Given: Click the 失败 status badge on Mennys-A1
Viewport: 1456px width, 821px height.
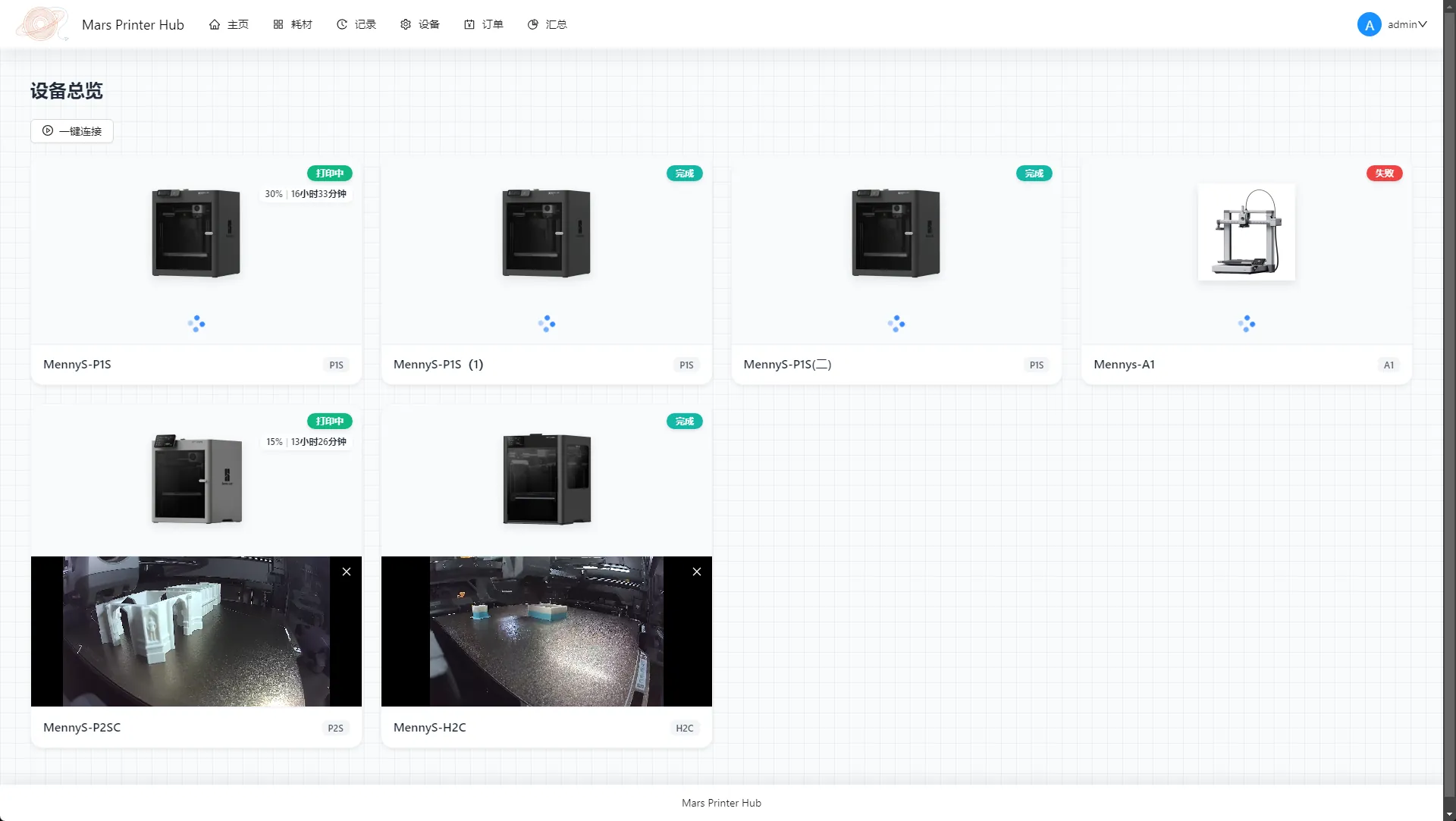Looking at the screenshot, I should tap(1384, 174).
